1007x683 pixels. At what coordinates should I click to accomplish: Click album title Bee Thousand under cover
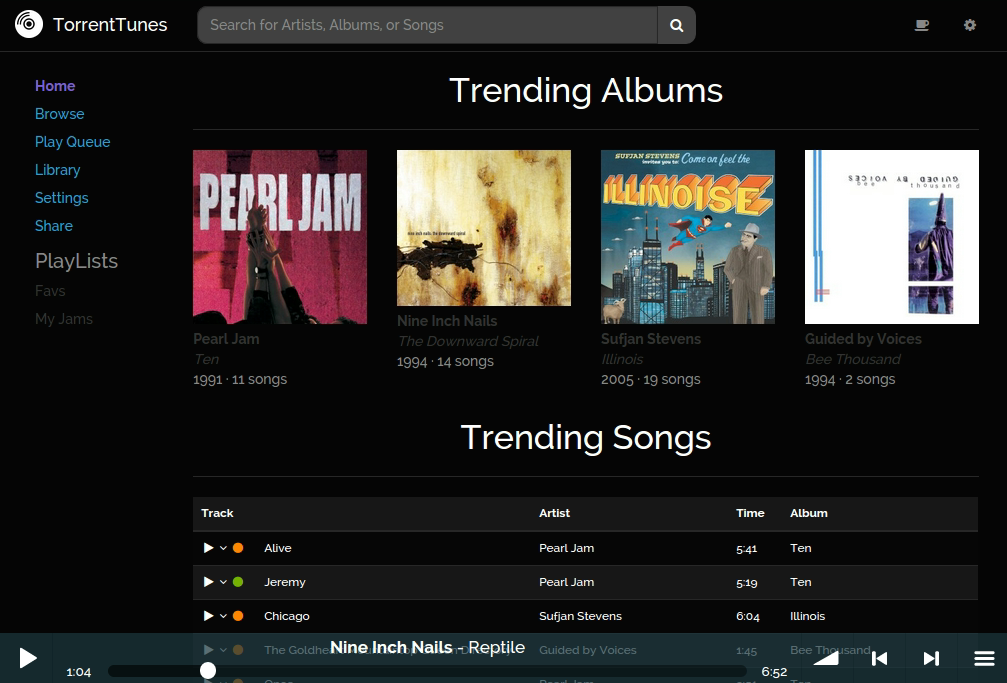[853, 359]
